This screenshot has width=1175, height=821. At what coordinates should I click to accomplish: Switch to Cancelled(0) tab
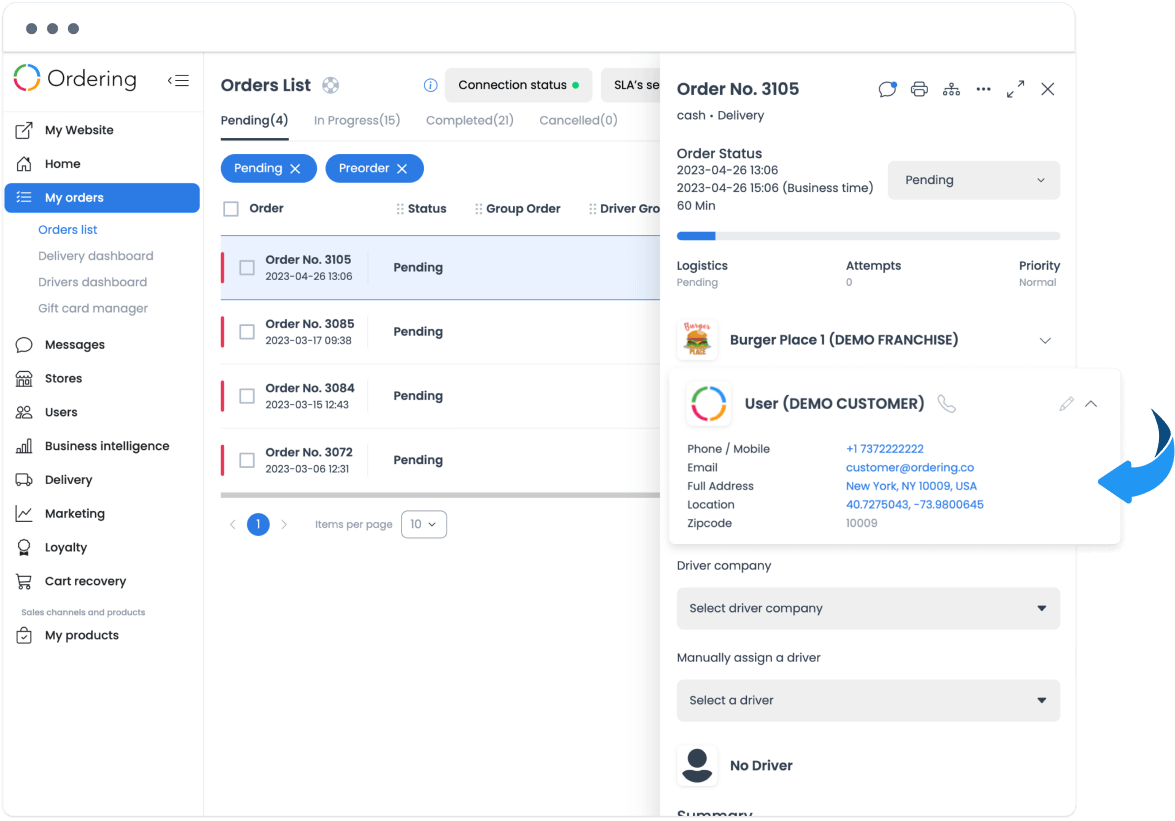(579, 121)
